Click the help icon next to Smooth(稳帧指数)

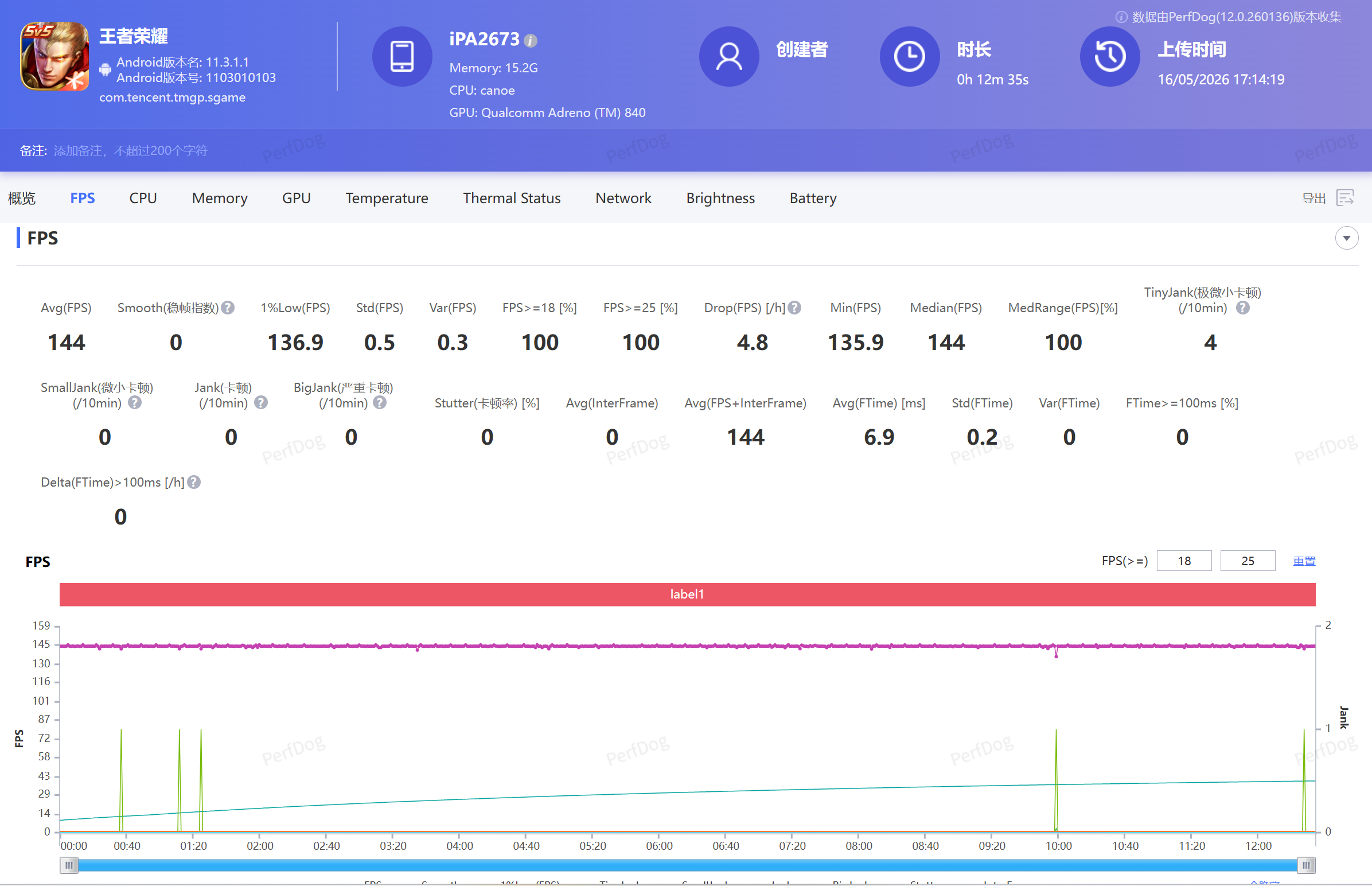(x=228, y=308)
